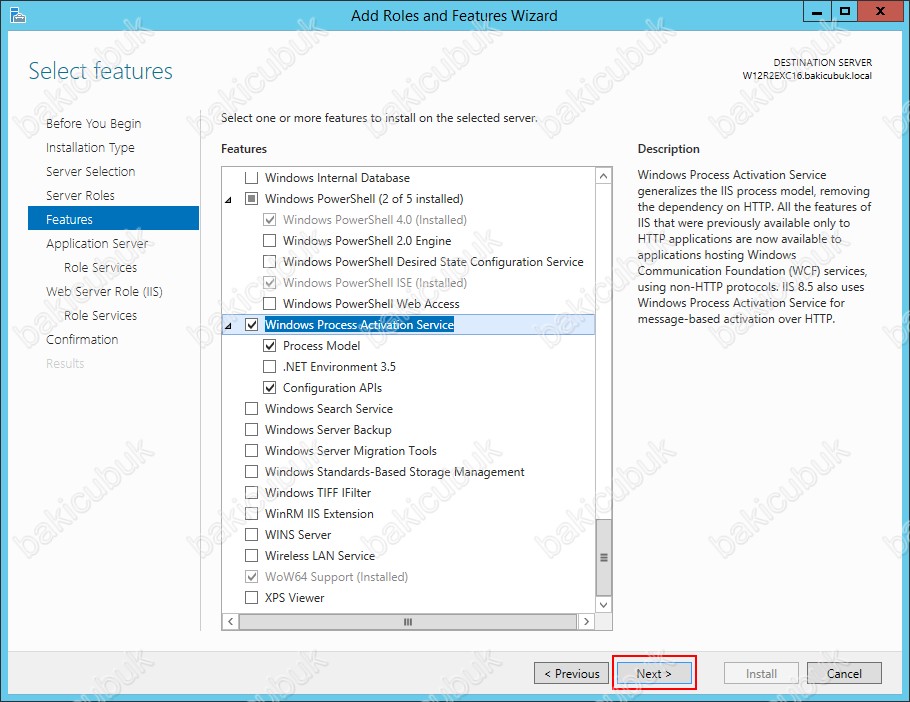This screenshot has height=702, width=910.
Task: Check the Windows Search Service checkbox
Action: (251, 408)
